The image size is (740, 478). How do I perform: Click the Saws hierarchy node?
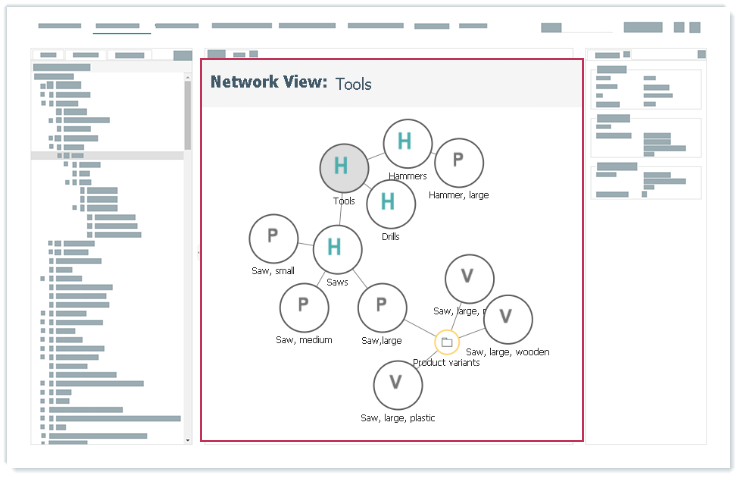point(337,248)
